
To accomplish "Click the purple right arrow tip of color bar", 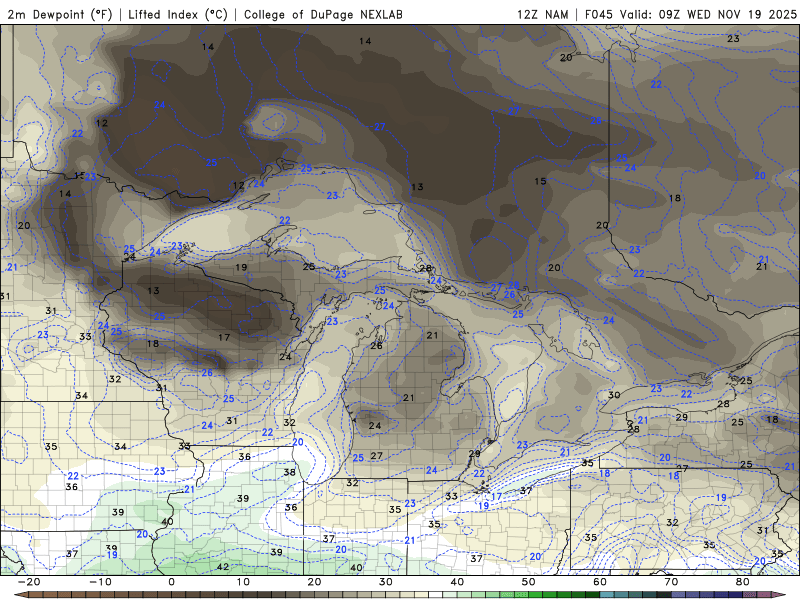I will coord(780,595).
